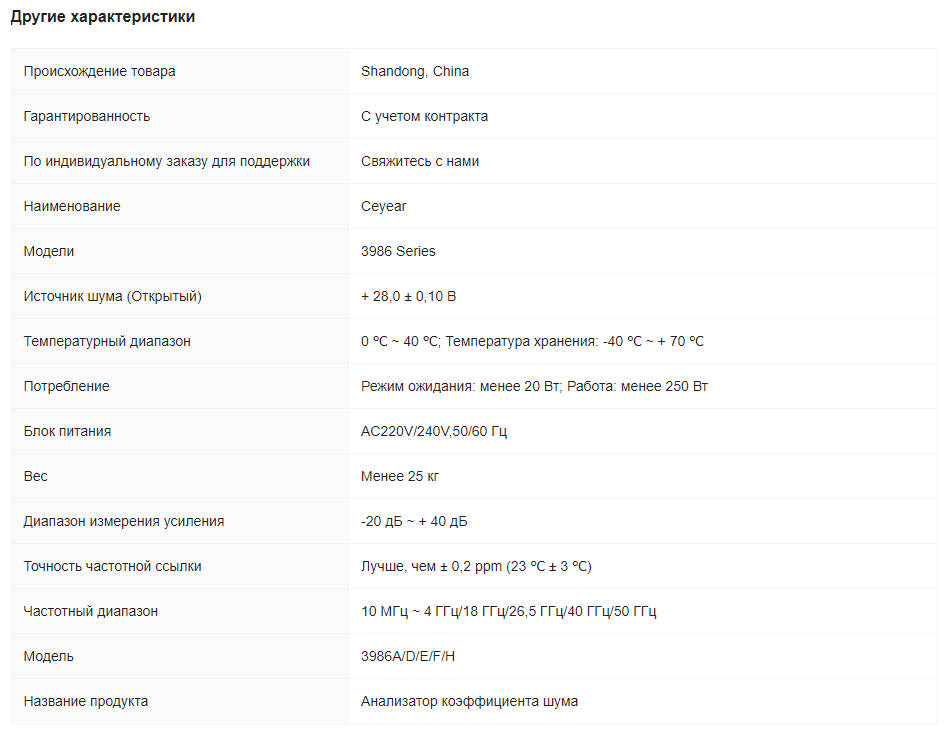This screenshot has height=738, width=948.
Task: Click the "Источник шума (Открытый)" label
Action: tap(113, 296)
